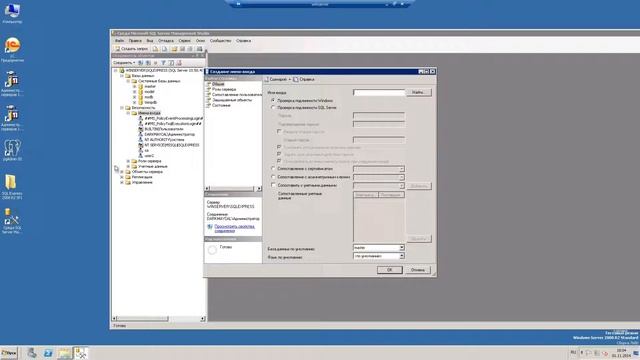Screen dimensions: 640x360
Task: Open the Соединить dropdown in Object Explorer
Action: coord(124,63)
